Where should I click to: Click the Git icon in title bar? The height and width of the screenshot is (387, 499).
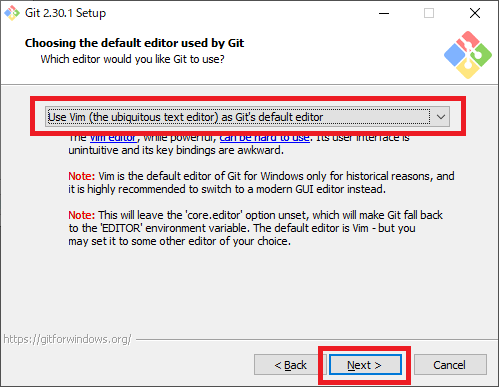pyautogui.click(x=12, y=13)
